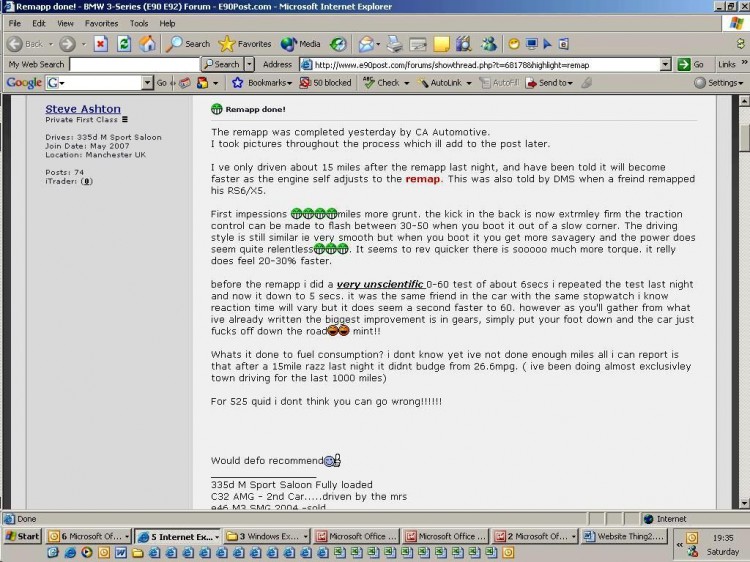Open the Search pane in the toolbar
750x562 pixels.
(x=188, y=44)
